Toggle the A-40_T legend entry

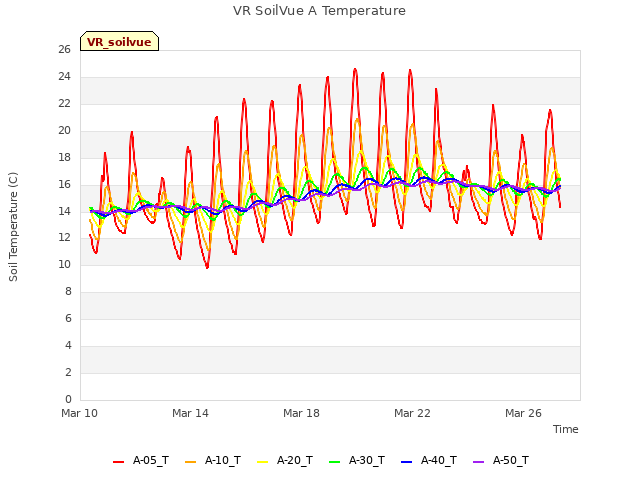pyautogui.click(x=429, y=461)
